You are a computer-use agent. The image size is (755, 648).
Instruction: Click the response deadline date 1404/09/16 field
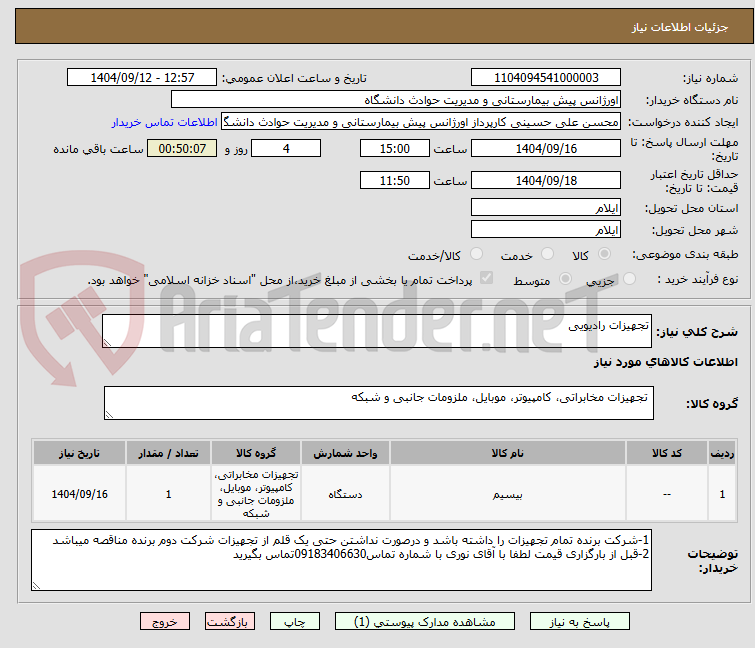(x=546, y=148)
